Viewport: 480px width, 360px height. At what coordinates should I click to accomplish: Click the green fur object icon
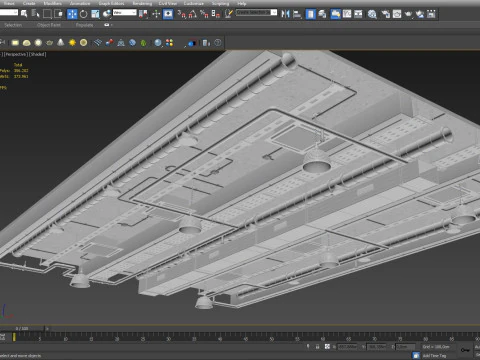point(144,43)
